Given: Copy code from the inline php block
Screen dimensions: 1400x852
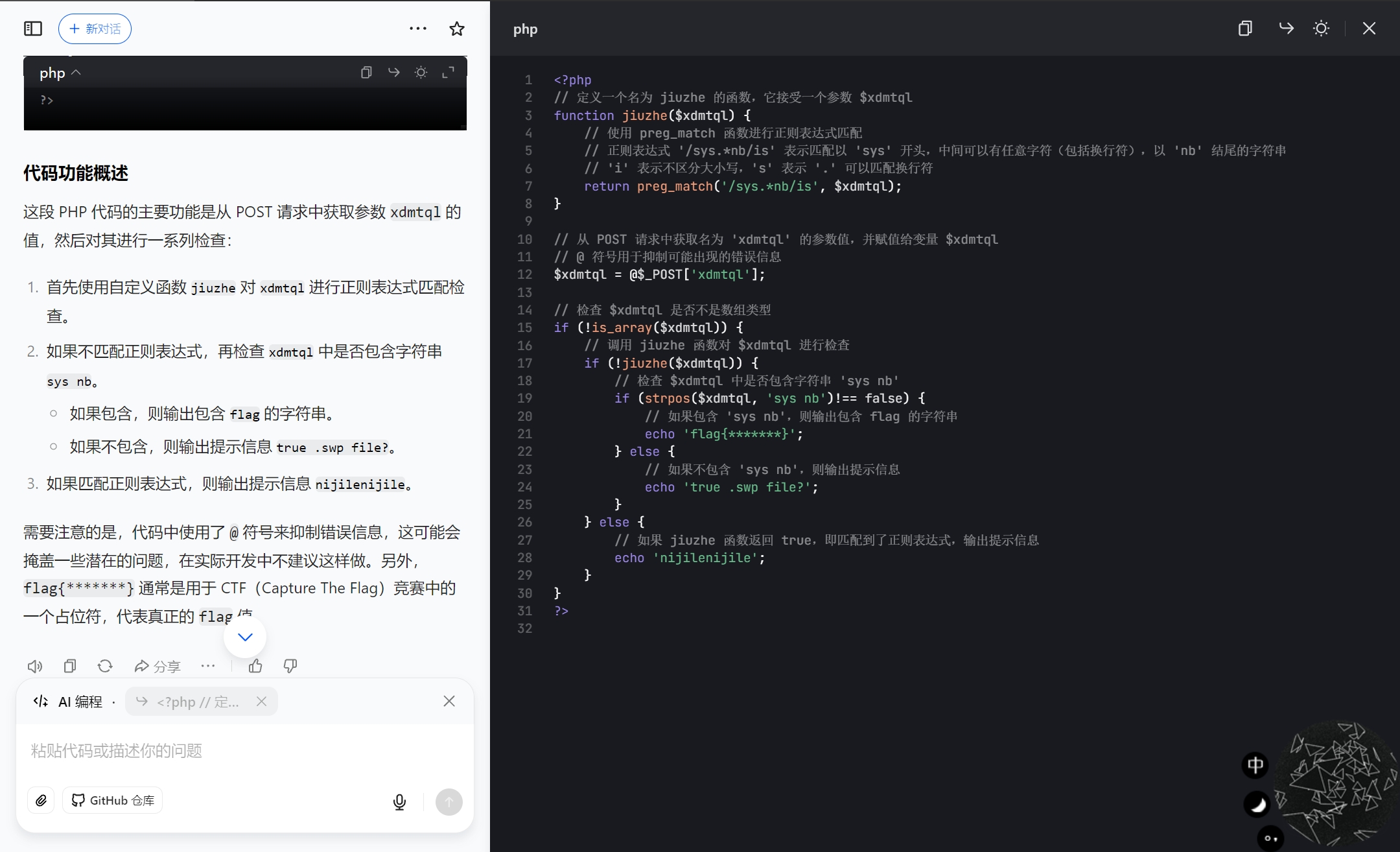Looking at the screenshot, I should coord(366,73).
